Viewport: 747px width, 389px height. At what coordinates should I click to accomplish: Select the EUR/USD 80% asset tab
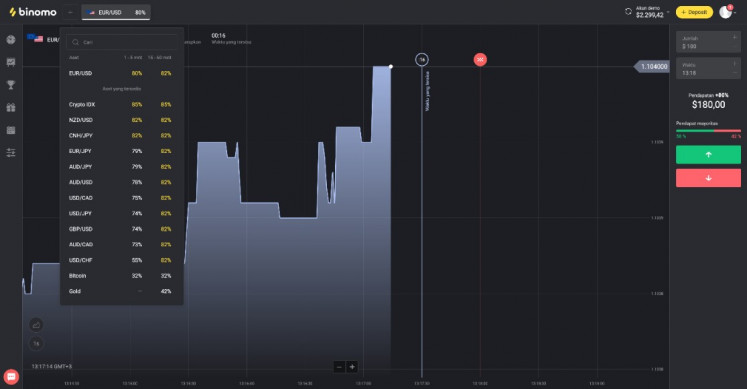tap(116, 12)
